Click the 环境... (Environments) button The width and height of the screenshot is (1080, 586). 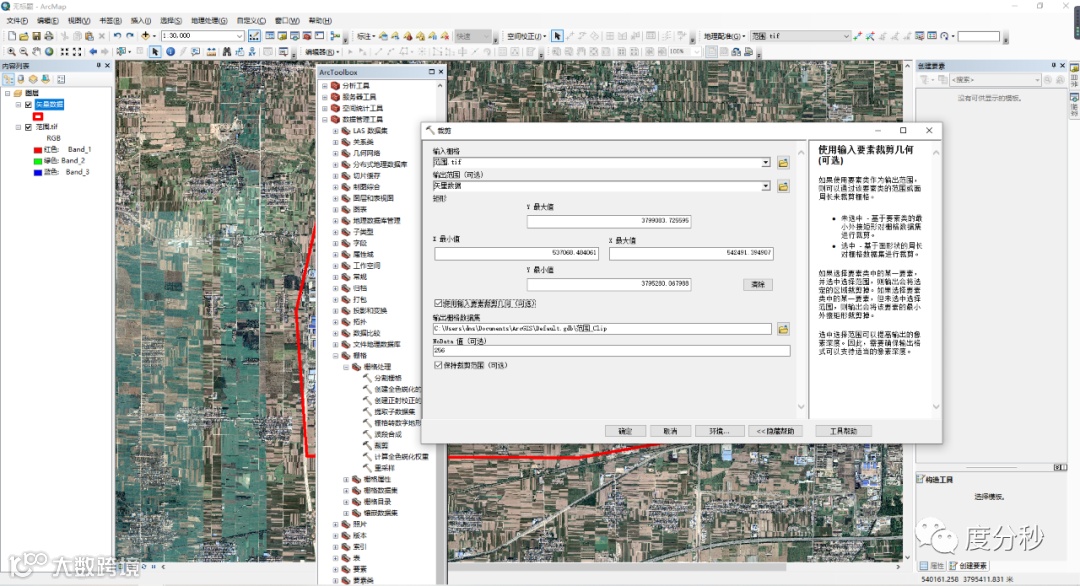(719, 431)
